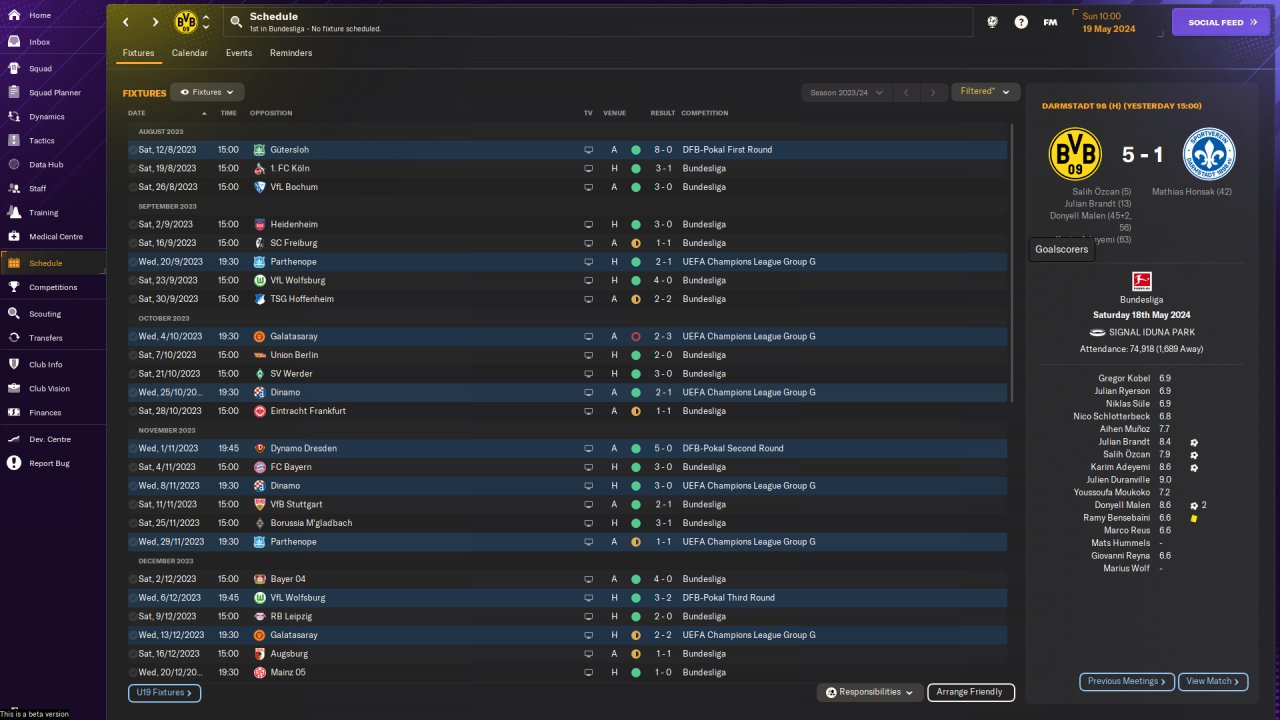Open the Fixtures view dropdown
Screen dimensions: 1280x720
click(x=207, y=92)
